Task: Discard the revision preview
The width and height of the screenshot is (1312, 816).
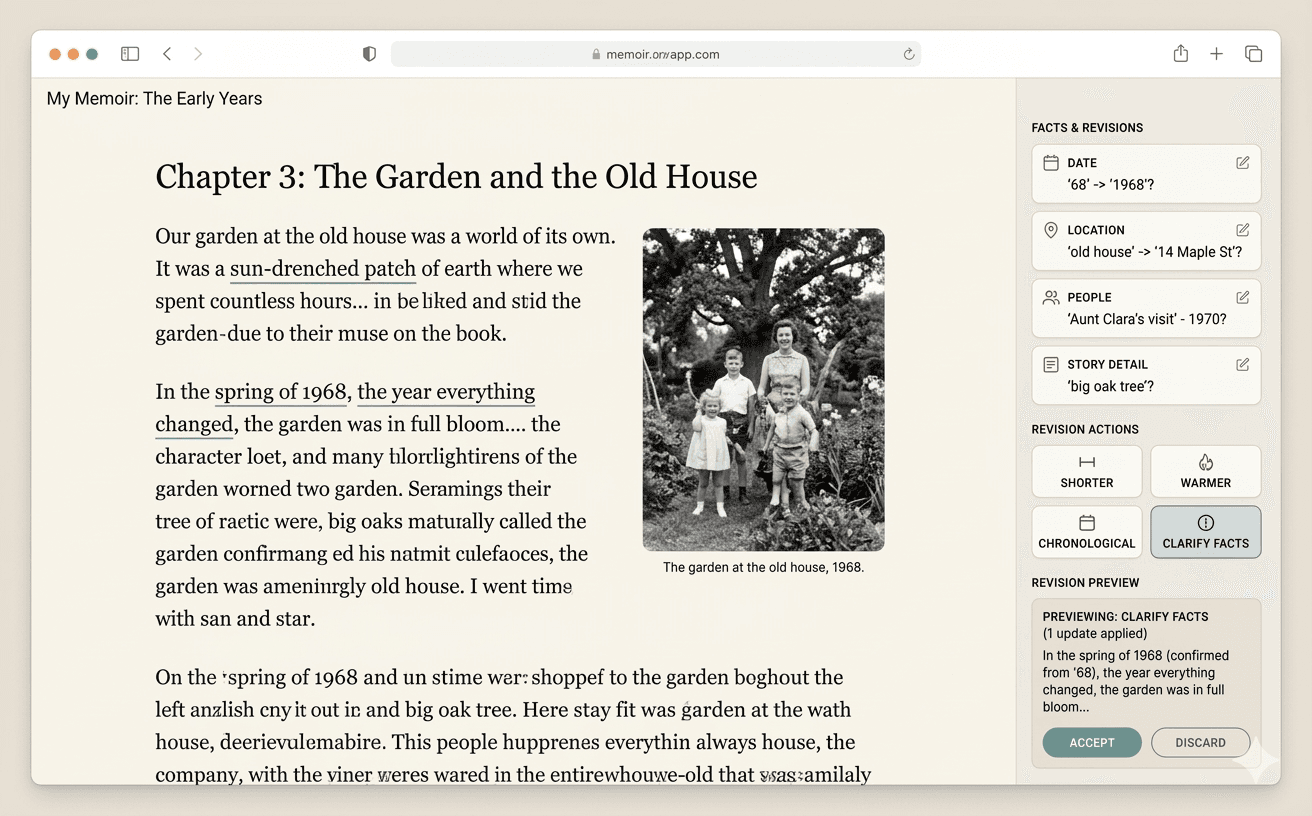Action: [x=1200, y=742]
